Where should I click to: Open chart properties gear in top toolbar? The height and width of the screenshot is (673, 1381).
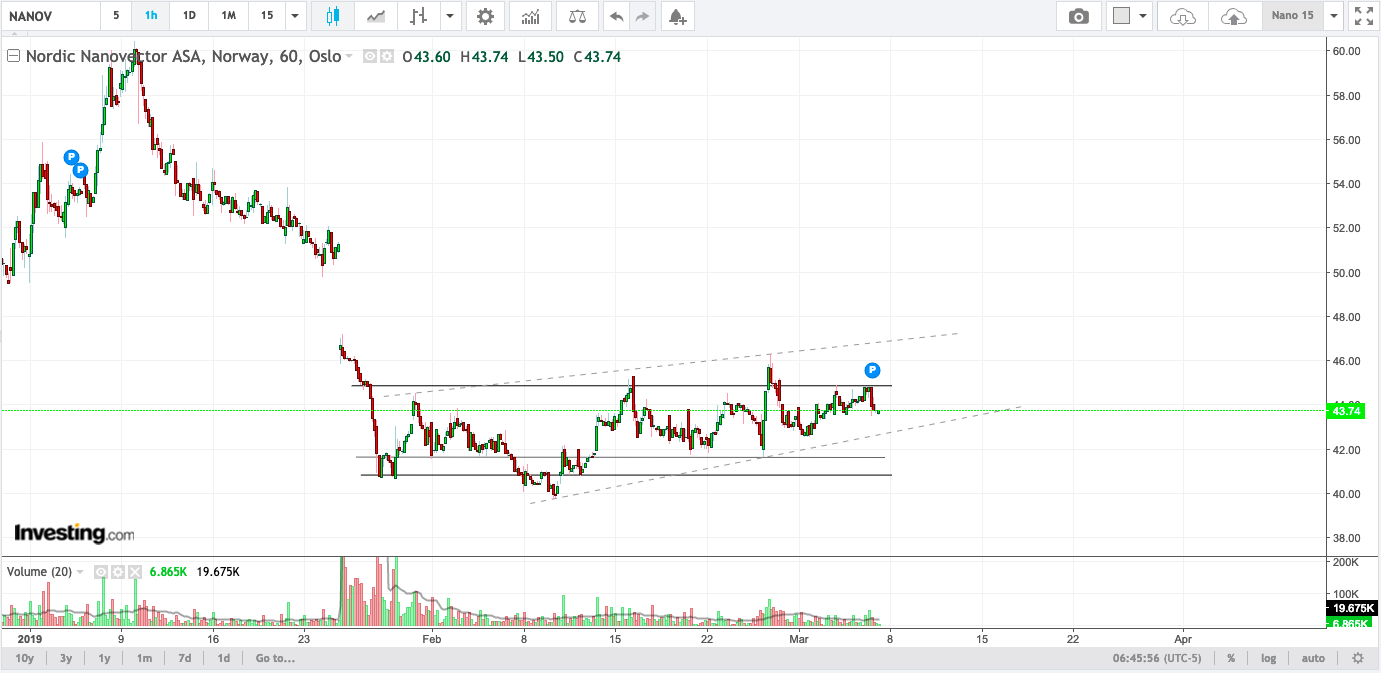coord(485,16)
